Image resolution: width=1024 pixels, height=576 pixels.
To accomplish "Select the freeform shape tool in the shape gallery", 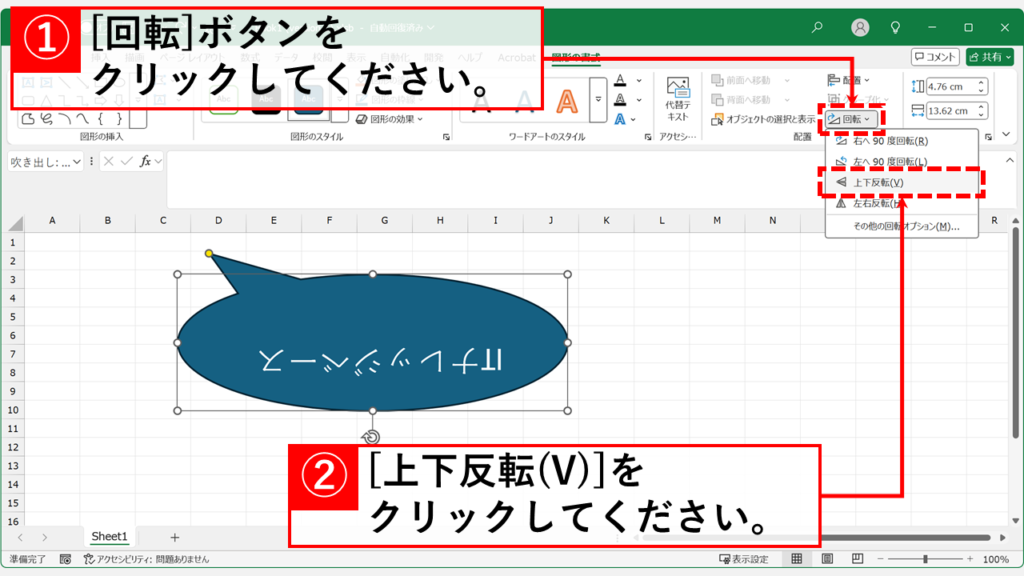I will point(28,119).
